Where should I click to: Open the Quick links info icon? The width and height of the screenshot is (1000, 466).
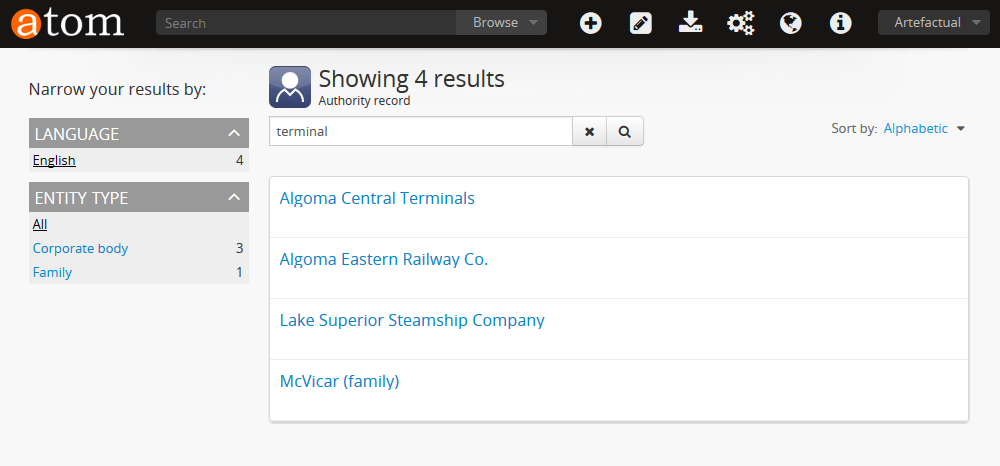(x=841, y=23)
